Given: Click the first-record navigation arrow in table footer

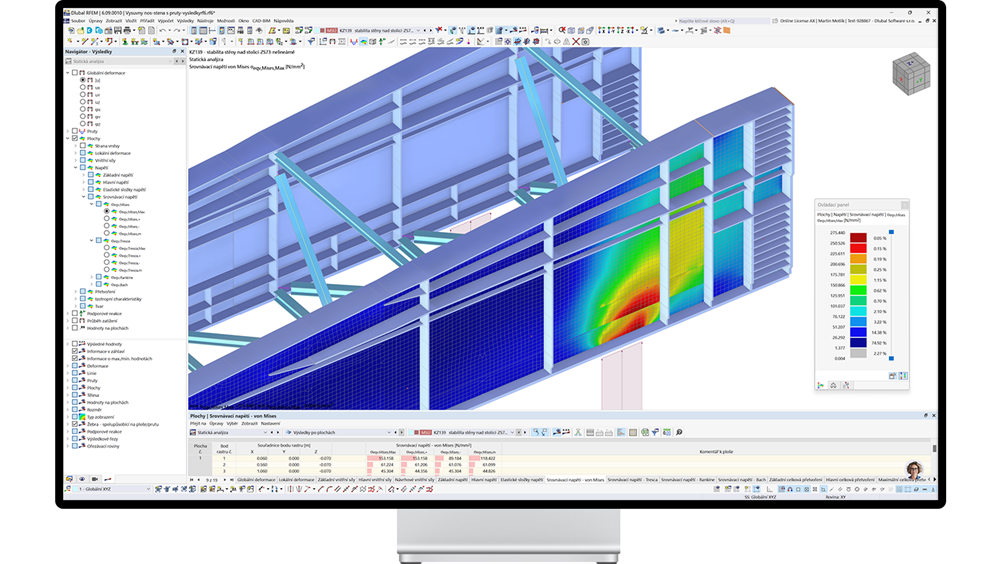Looking at the screenshot, I should [191, 480].
